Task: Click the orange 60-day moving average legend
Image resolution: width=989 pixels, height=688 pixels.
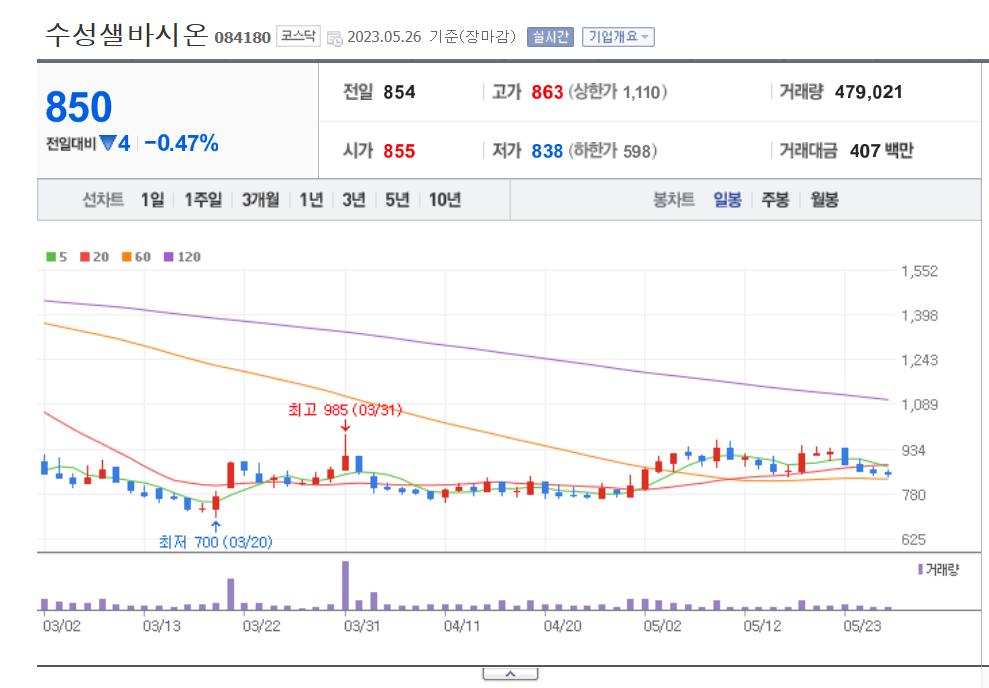Action: click(x=136, y=257)
